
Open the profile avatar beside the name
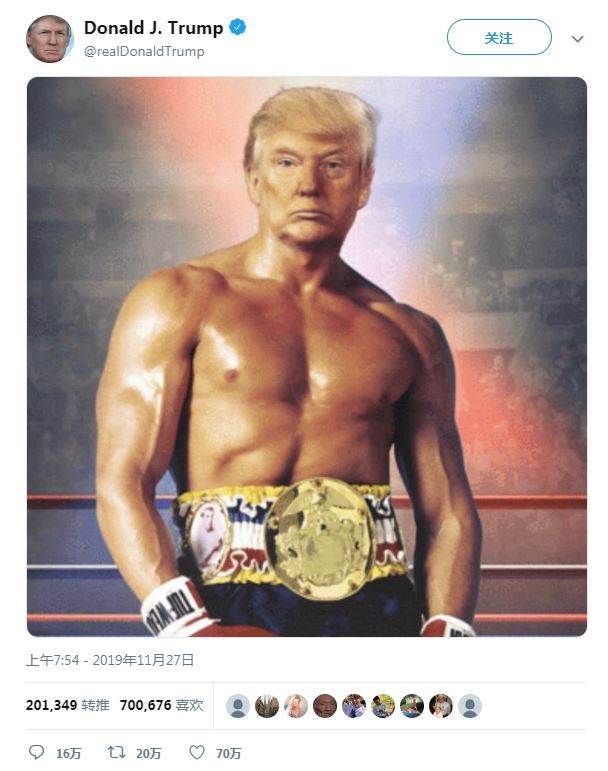pos(49,39)
